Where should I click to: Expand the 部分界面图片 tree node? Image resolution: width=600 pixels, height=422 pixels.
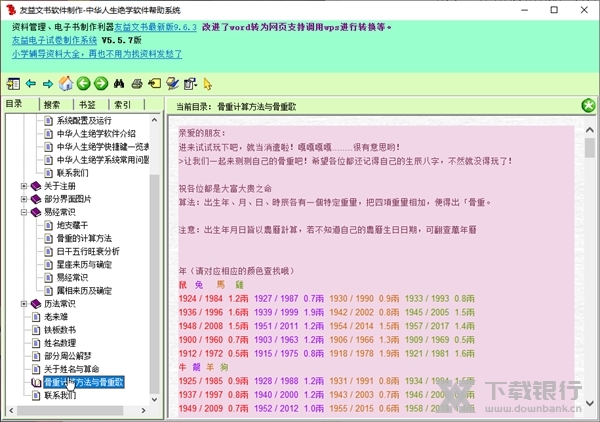[x=24, y=199]
